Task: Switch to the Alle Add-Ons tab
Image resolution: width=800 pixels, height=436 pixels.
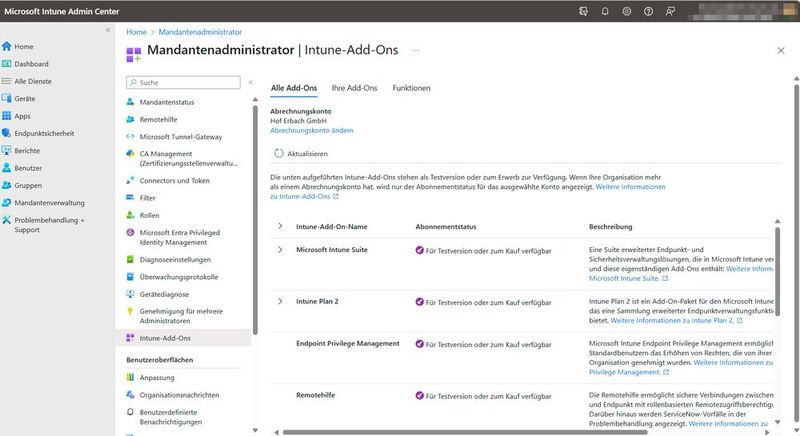Action: tap(294, 88)
